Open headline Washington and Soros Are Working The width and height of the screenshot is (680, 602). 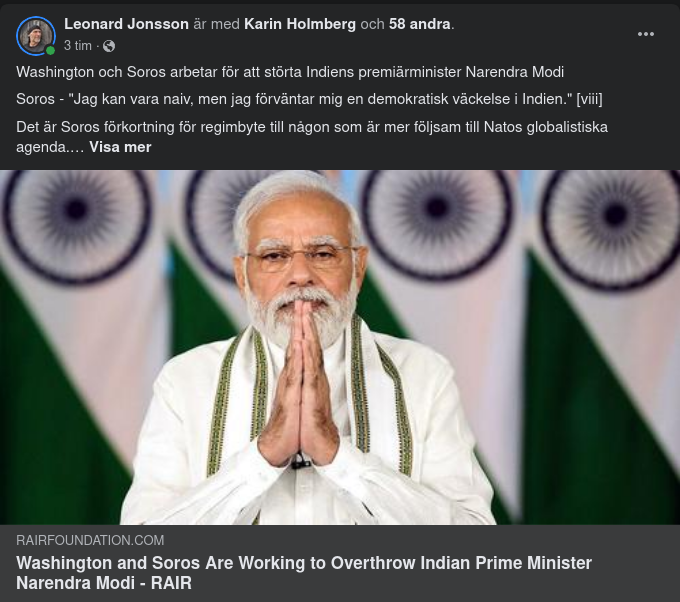coord(304,573)
